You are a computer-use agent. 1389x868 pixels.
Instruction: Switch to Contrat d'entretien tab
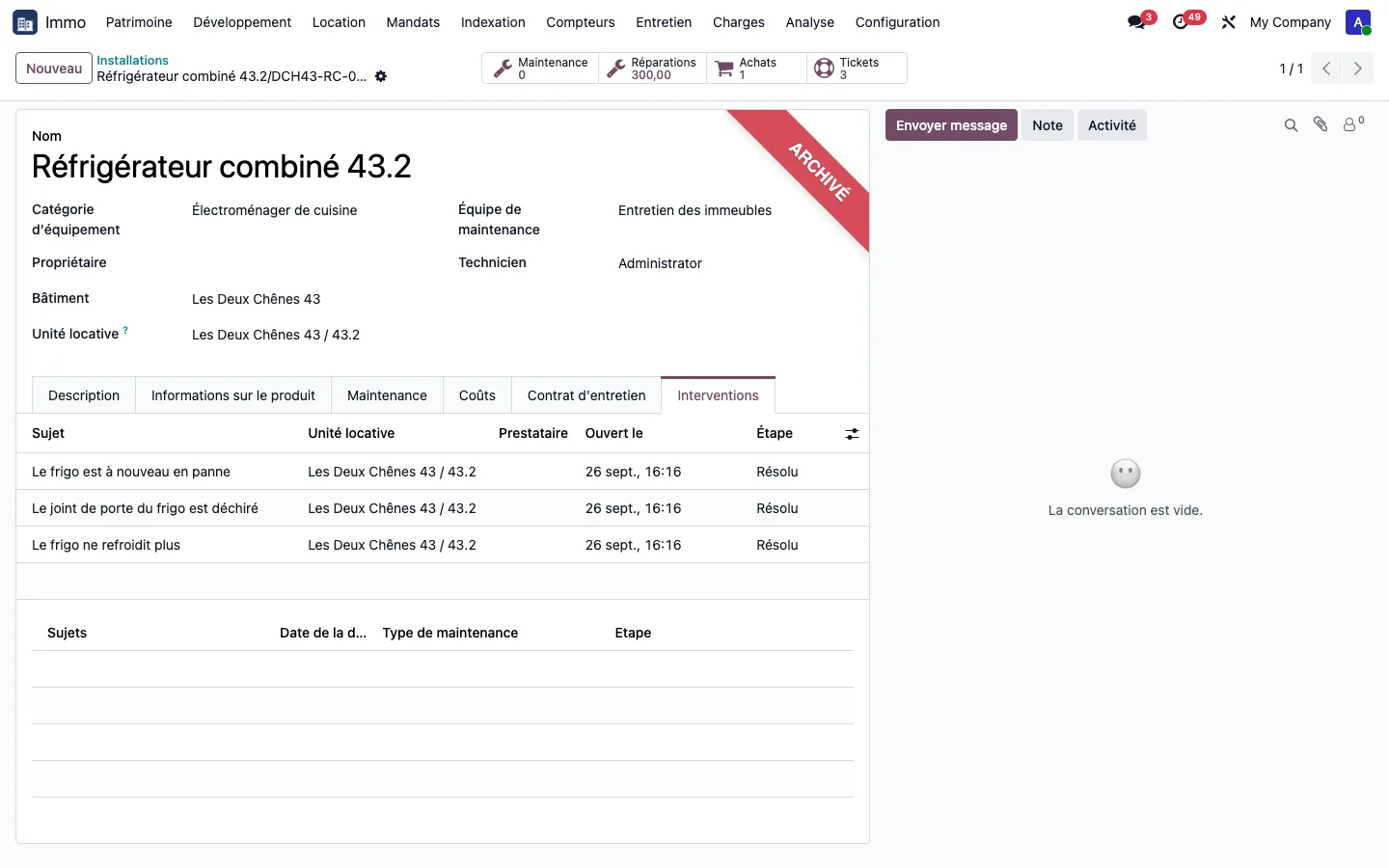[586, 395]
